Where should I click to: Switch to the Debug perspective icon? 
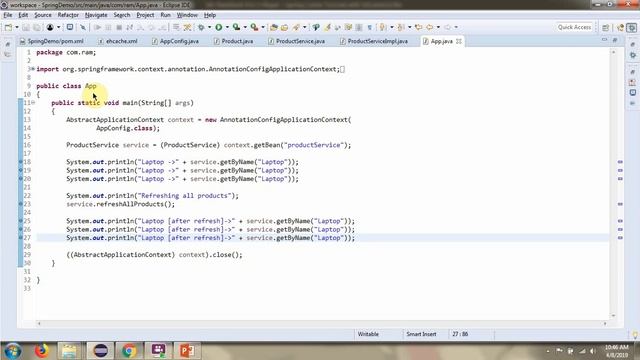pos(632,27)
